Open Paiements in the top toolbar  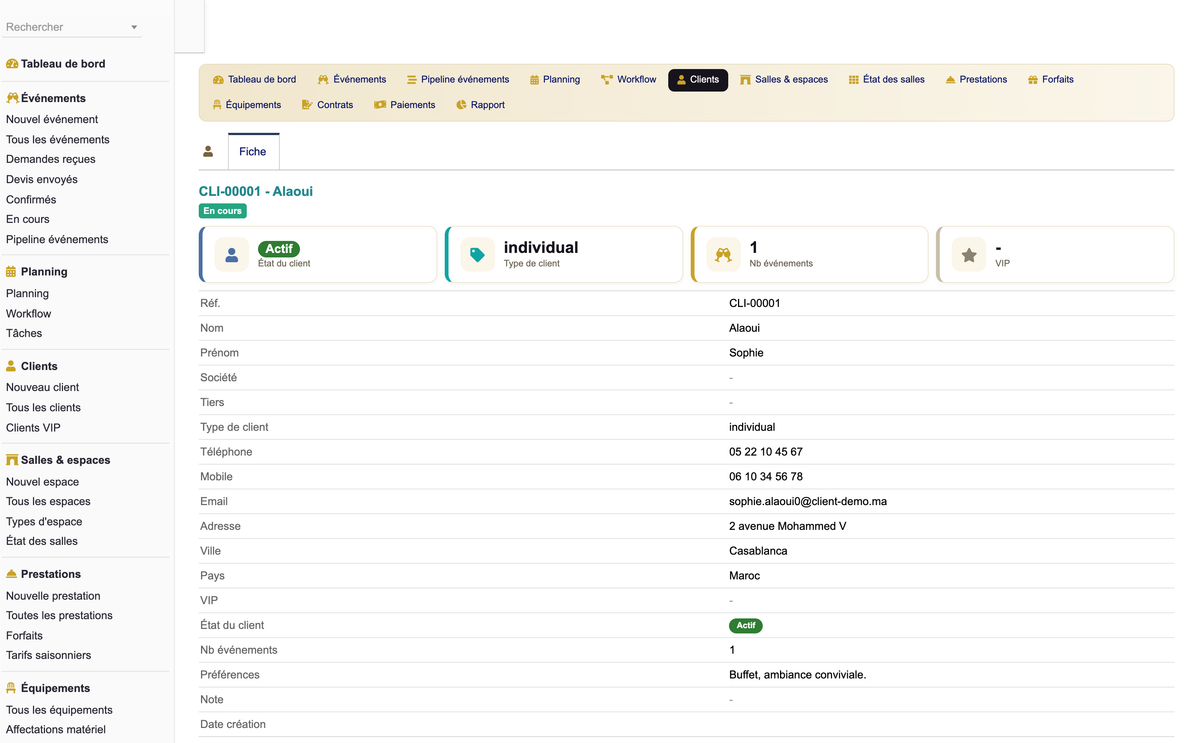[x=404, y=105]
